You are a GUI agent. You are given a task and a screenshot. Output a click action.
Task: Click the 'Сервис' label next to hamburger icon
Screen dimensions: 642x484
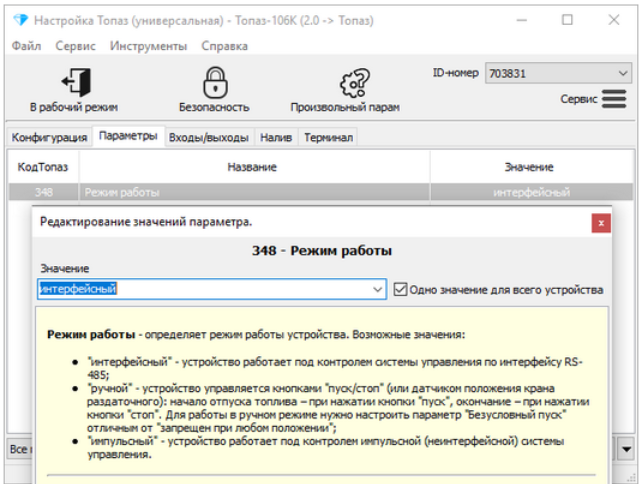pos(579,99)
